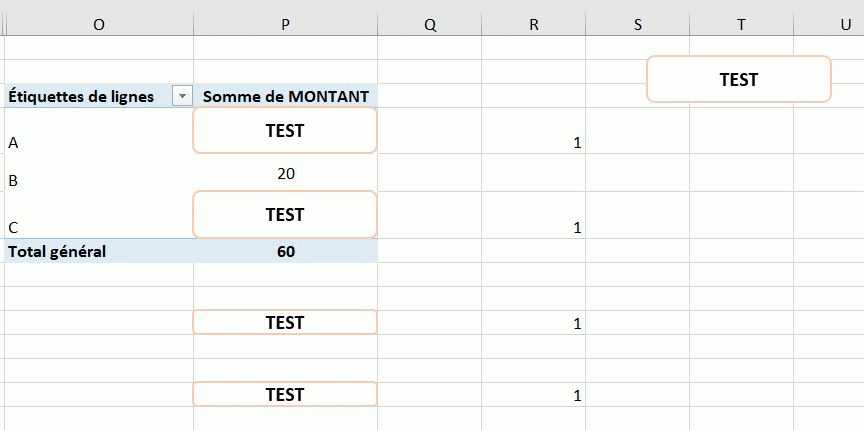
Task: Click the Somme de MONTANT header cell
Action: click(x=285, y=96)
